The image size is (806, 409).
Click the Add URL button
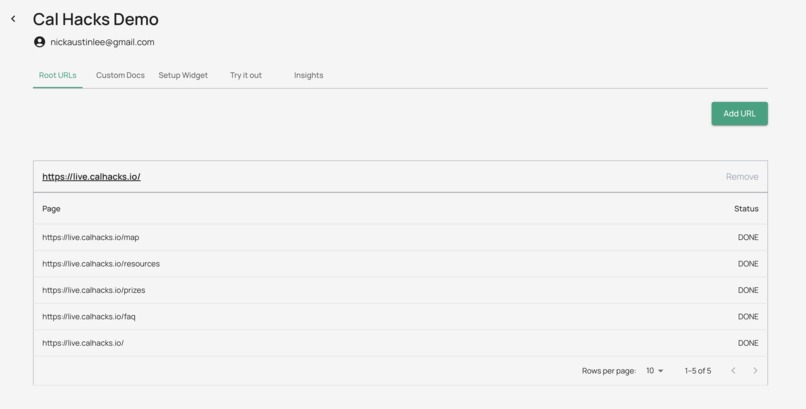point(740,114)
